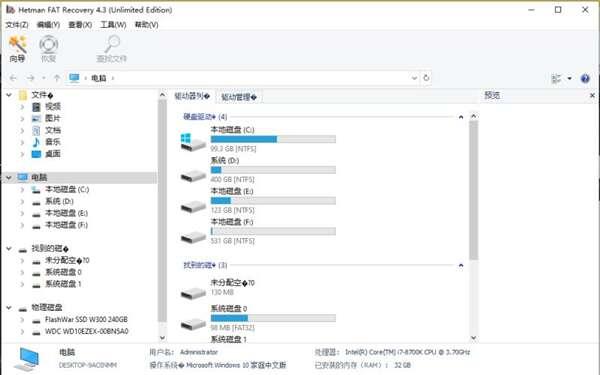Click system D: drive icon in list

193,176
